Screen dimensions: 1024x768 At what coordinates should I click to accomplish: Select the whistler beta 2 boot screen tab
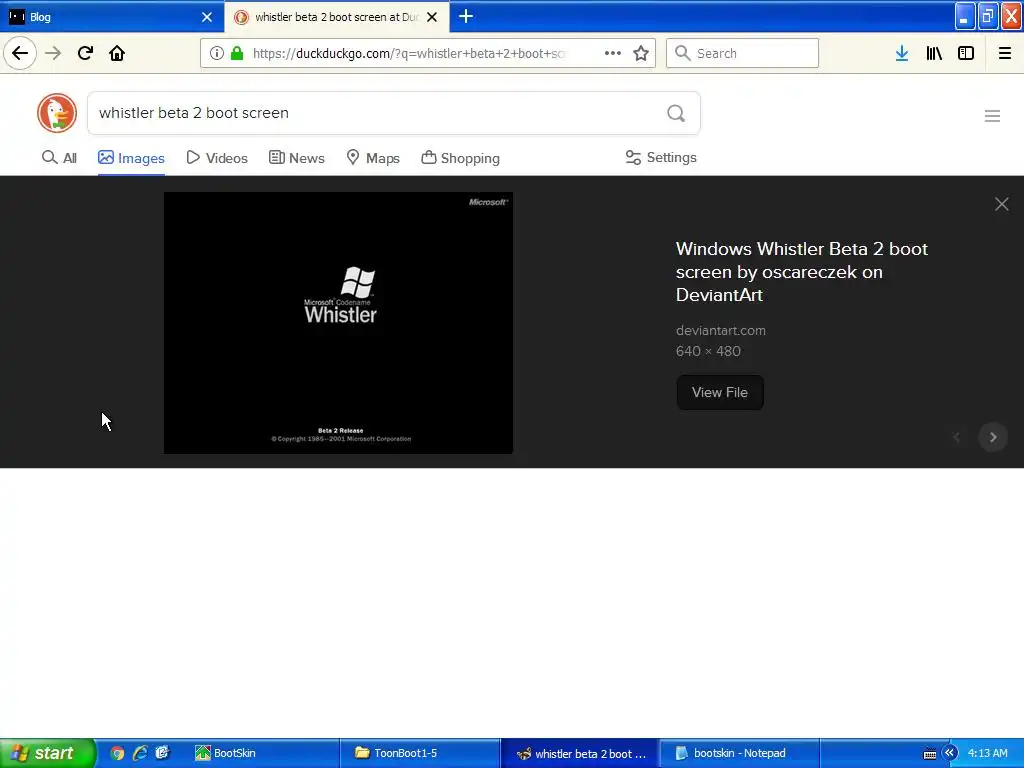337,17
